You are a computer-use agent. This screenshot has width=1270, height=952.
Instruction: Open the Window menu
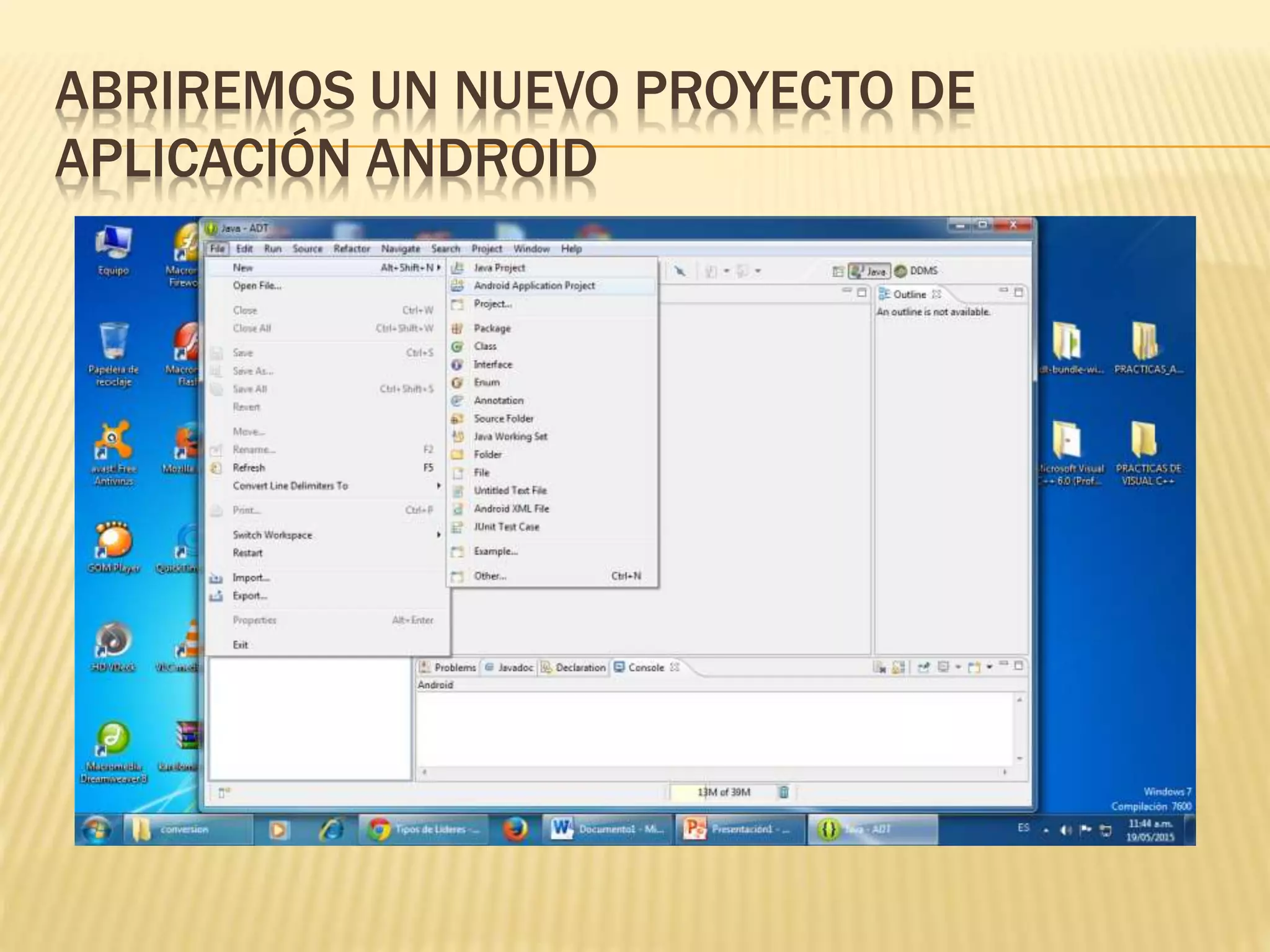tap(531, 249)
